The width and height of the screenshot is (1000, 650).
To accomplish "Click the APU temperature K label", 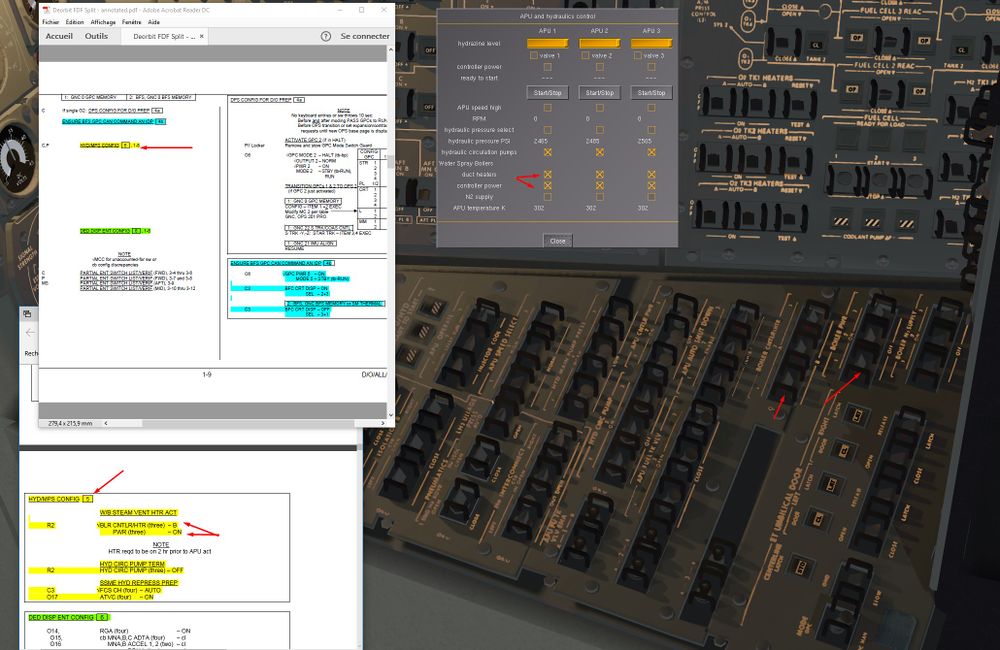I will [x=479, y=208].
